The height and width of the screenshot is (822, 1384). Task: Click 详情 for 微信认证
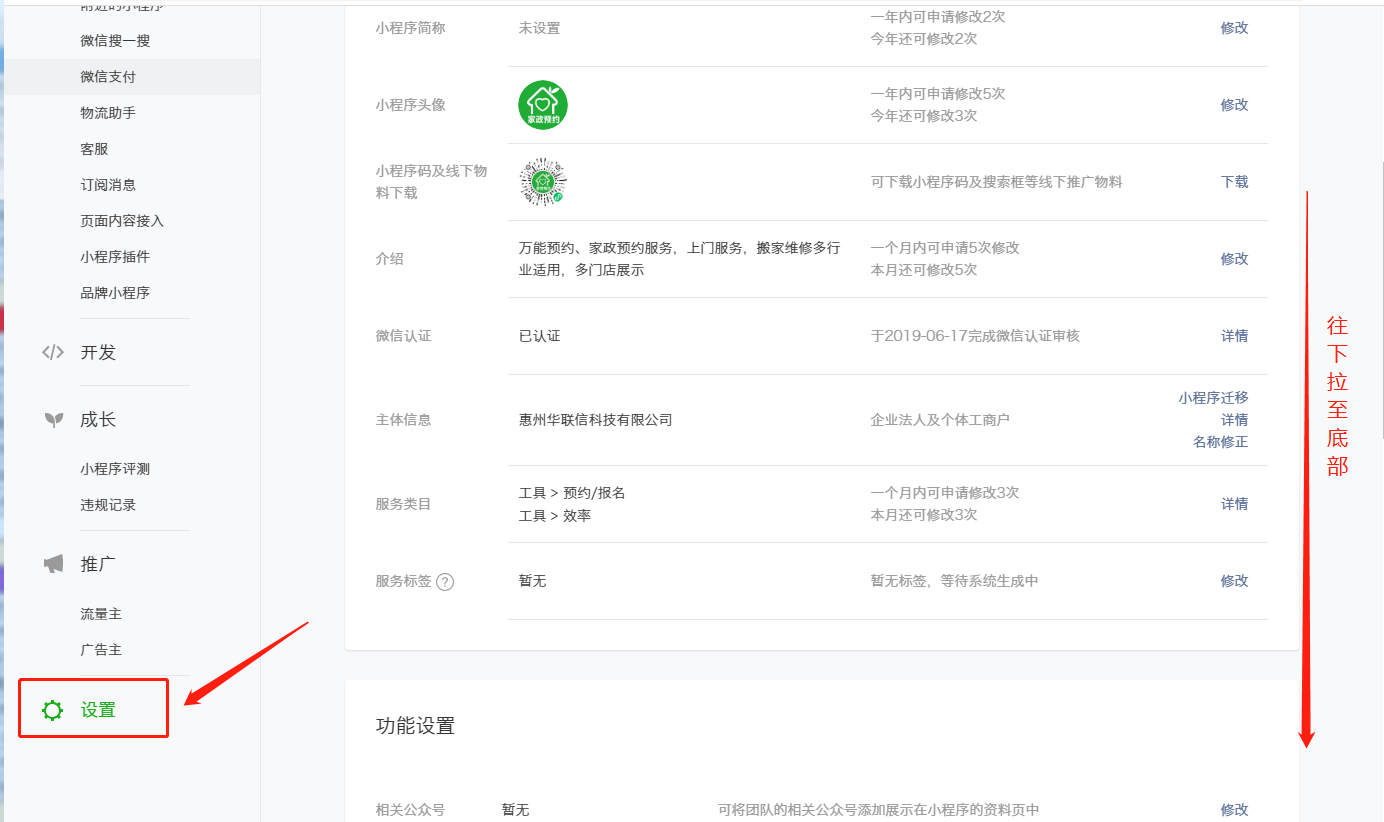click(1234, 336)
